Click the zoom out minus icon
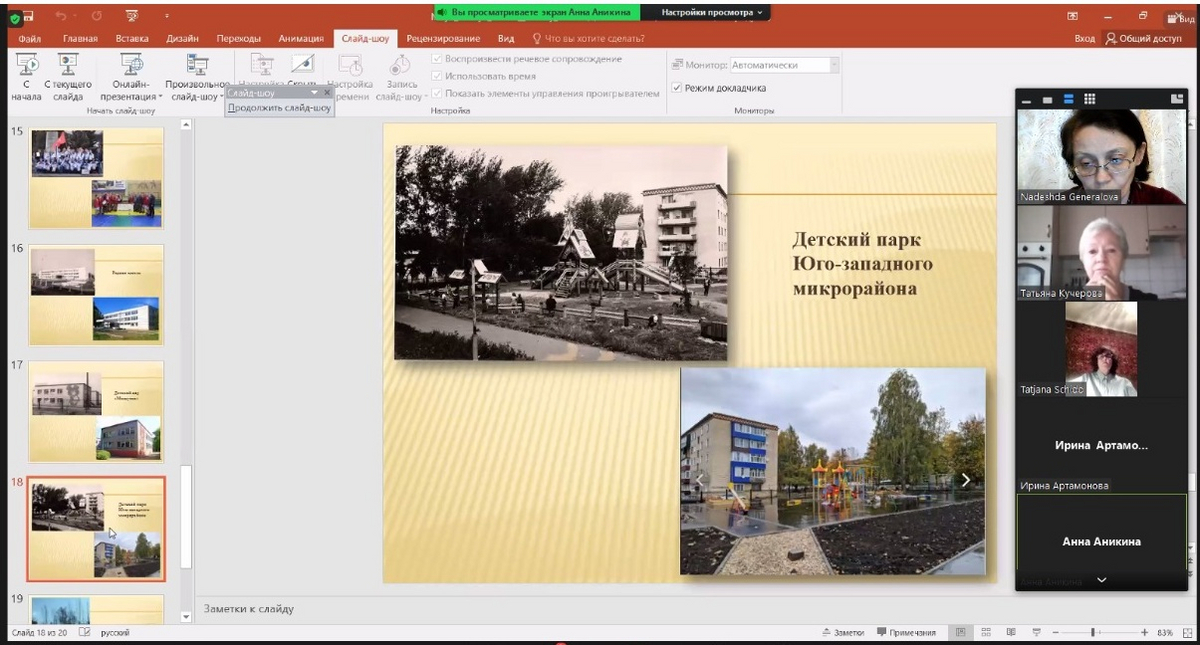Screen dimensions: 1200x645 pos(1058,632)
